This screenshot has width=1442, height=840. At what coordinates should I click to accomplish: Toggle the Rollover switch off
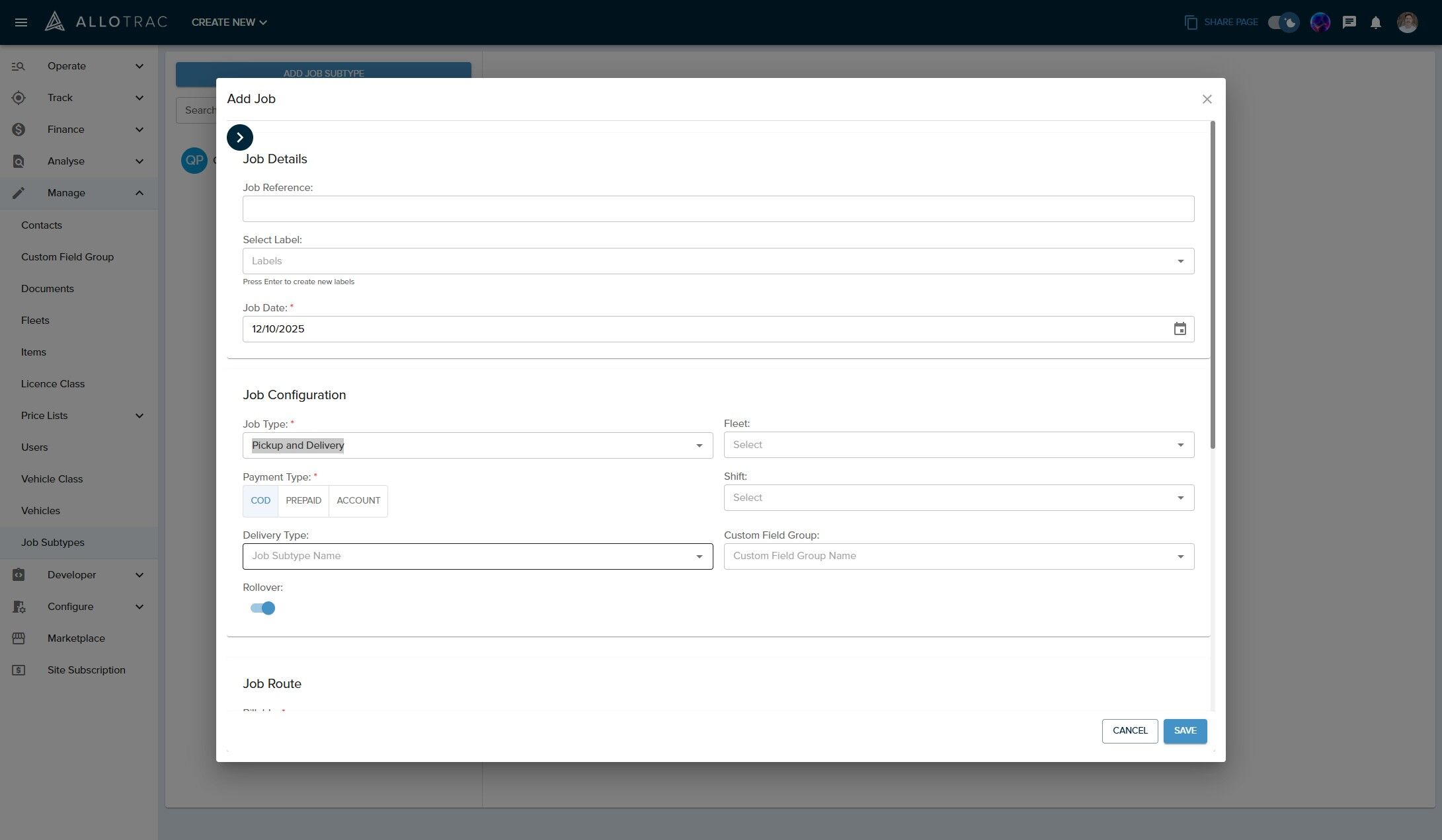coord(262,608)
